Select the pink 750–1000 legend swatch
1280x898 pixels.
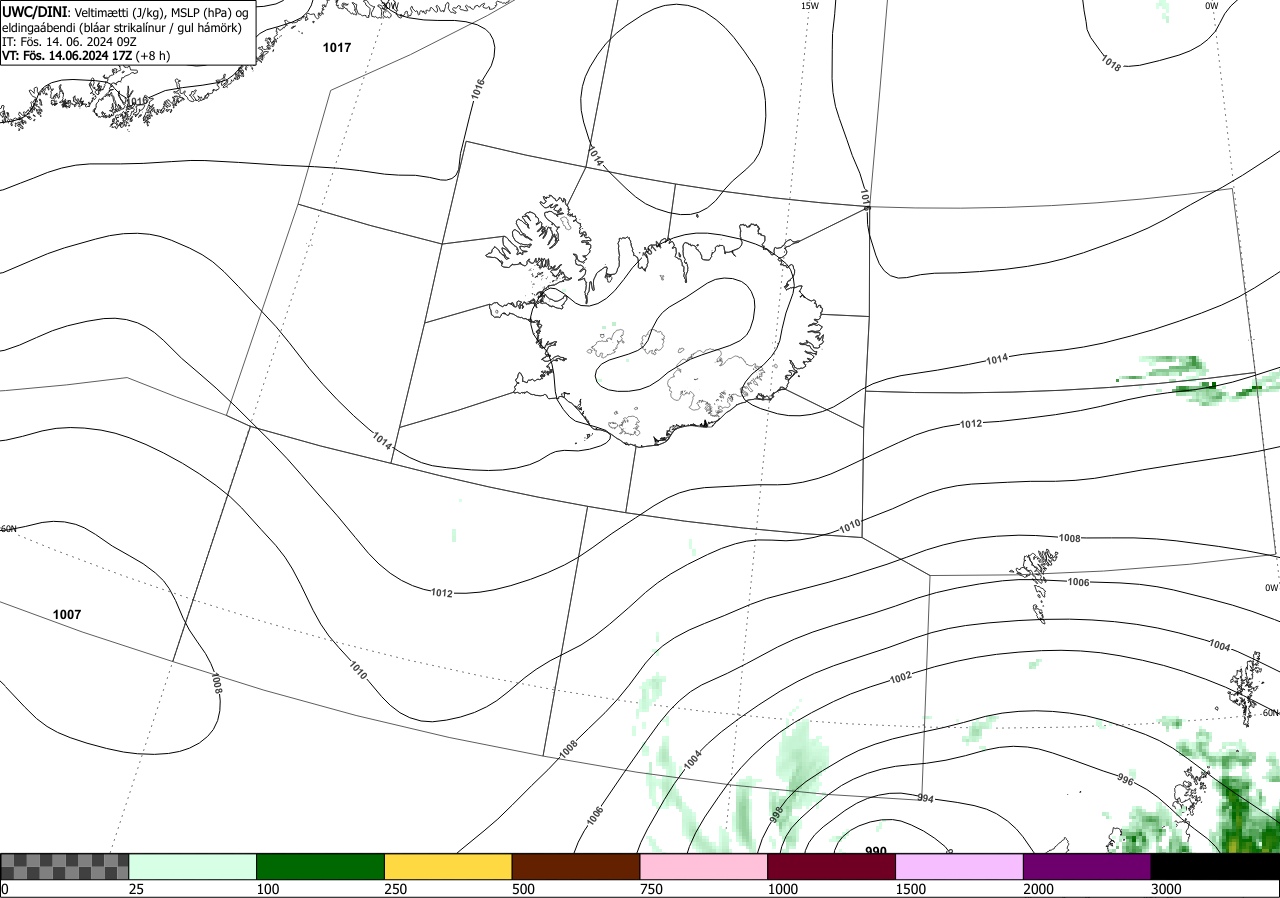click(703, 866)
